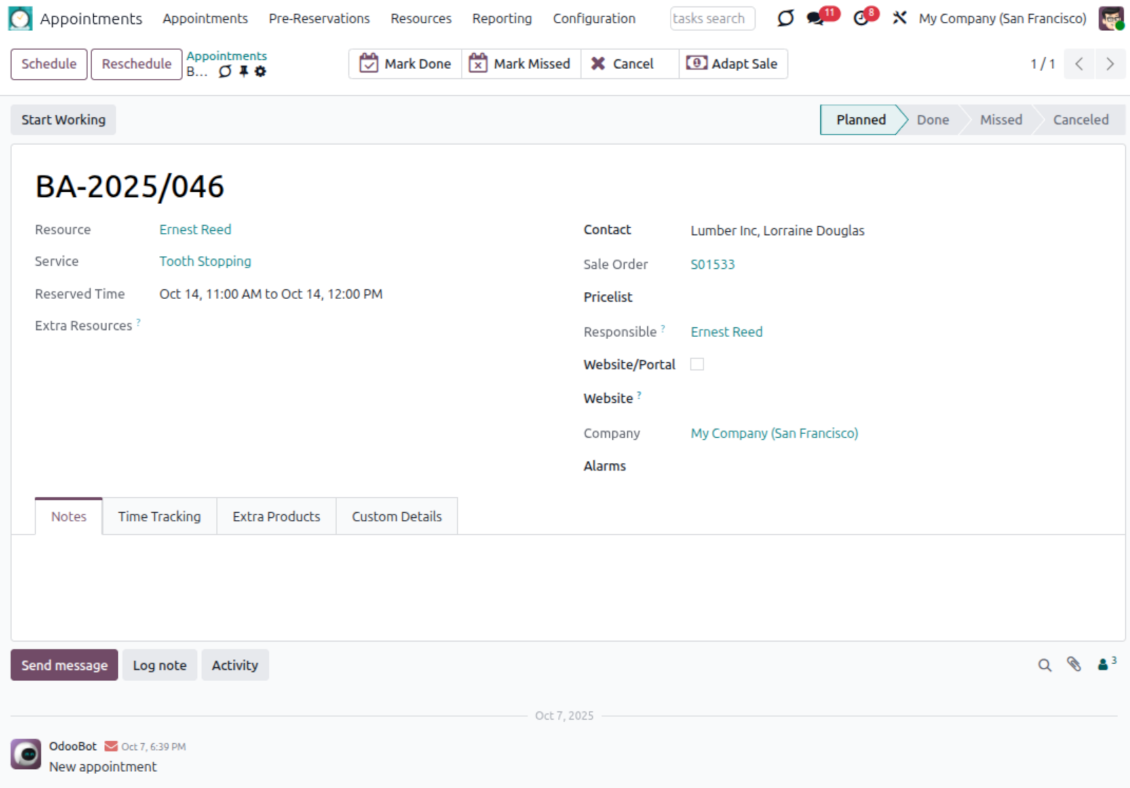Focus the tasks search input field

(x=712, y=19)
